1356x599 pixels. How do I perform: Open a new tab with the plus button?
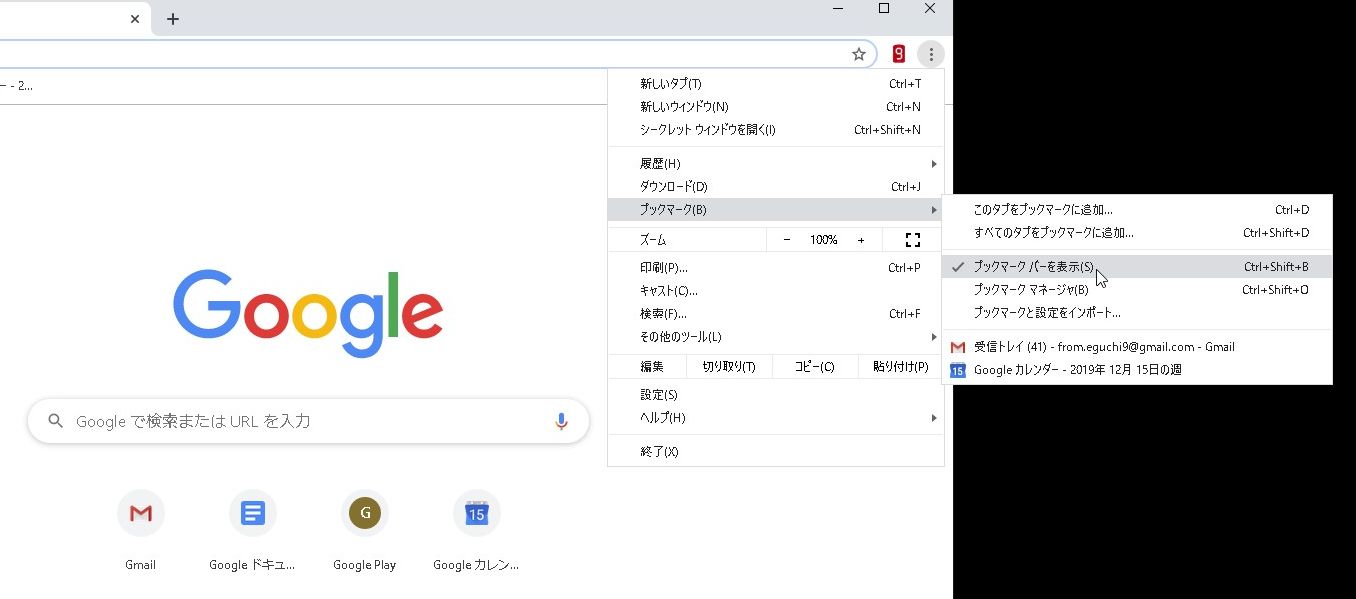coord(172,18)
